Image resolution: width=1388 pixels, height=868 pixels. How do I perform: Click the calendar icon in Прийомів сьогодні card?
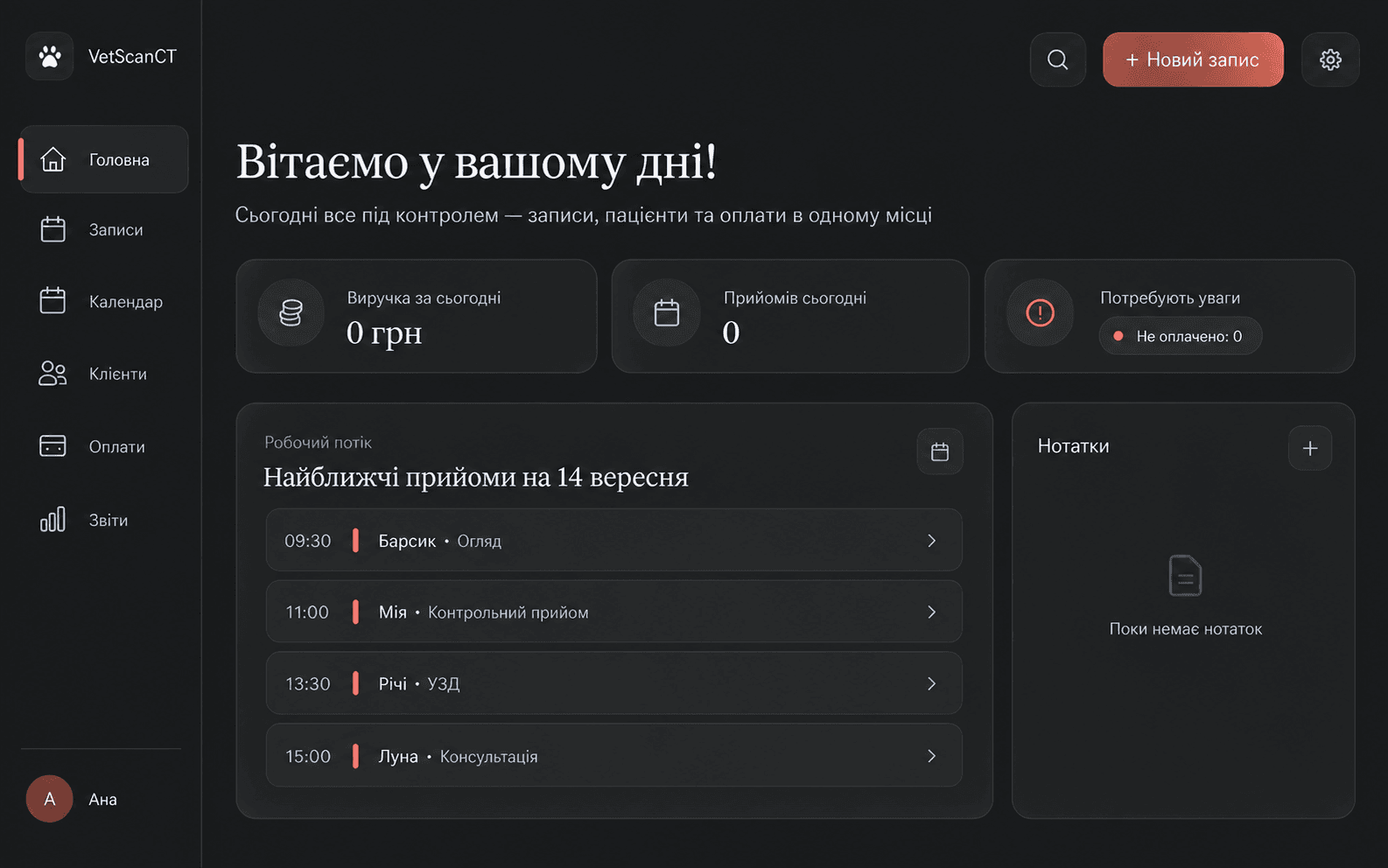pyautogui.click(x=667, y=312)
